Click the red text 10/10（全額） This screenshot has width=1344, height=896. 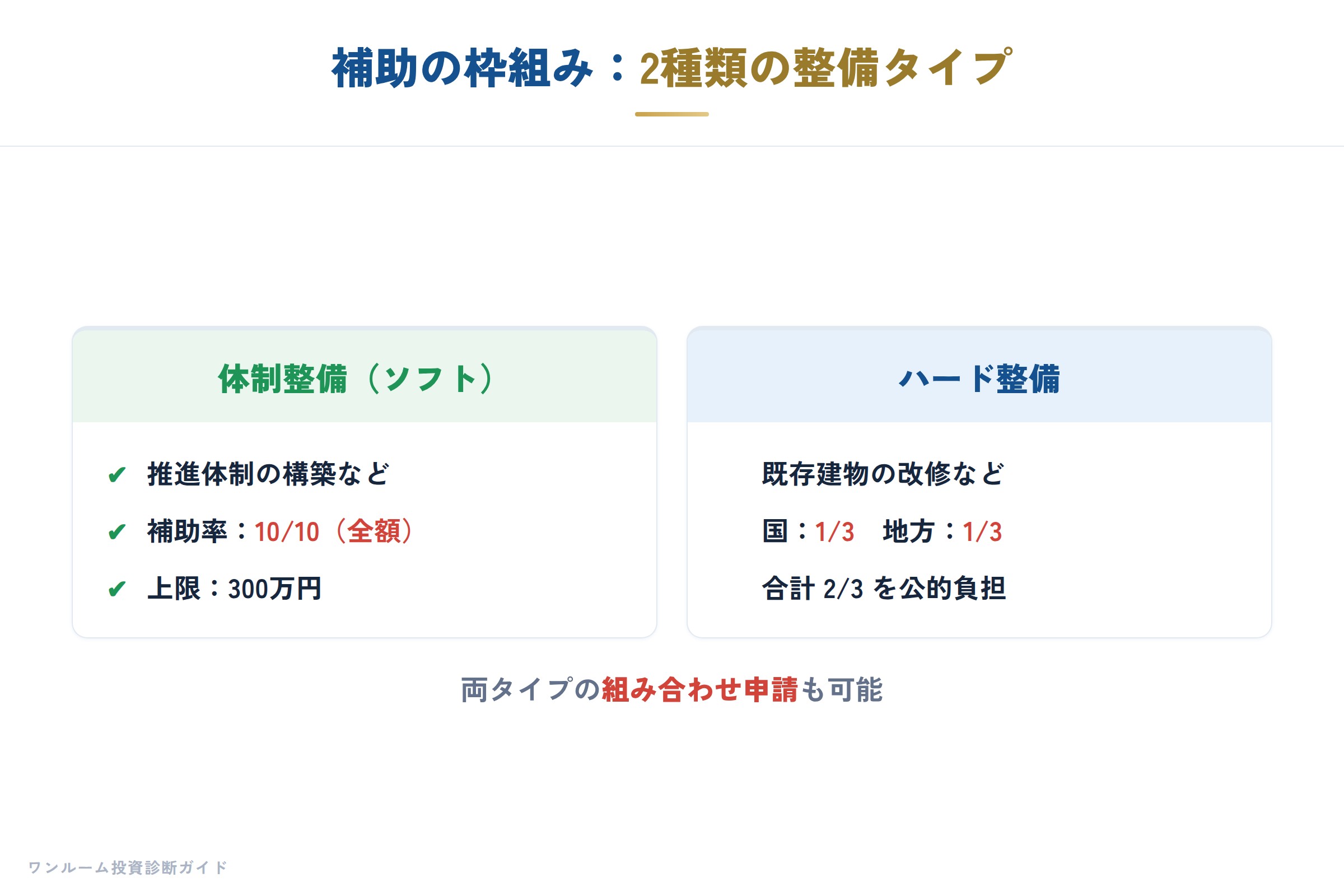(x=334, y=531)
